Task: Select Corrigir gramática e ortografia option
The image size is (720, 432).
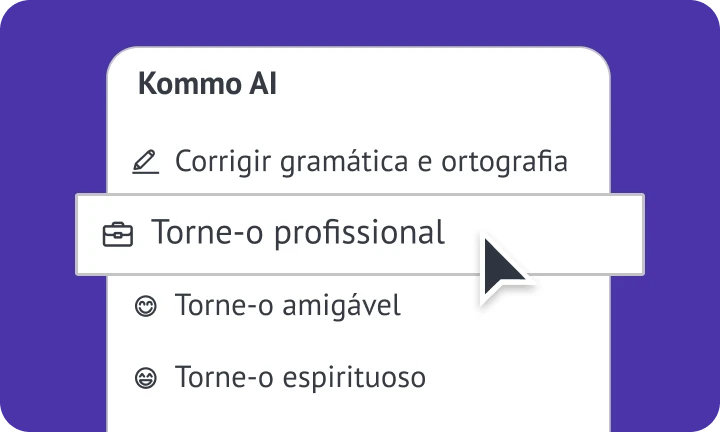Action: [x=370, y=161]
